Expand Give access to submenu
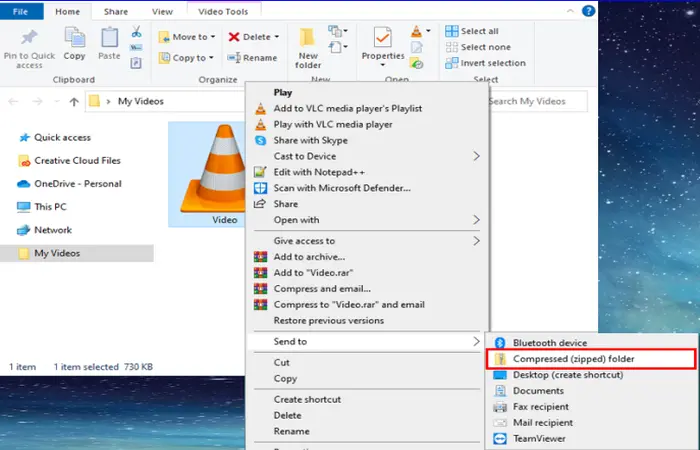This screenshot has height=450, width=700. [367, 241]
